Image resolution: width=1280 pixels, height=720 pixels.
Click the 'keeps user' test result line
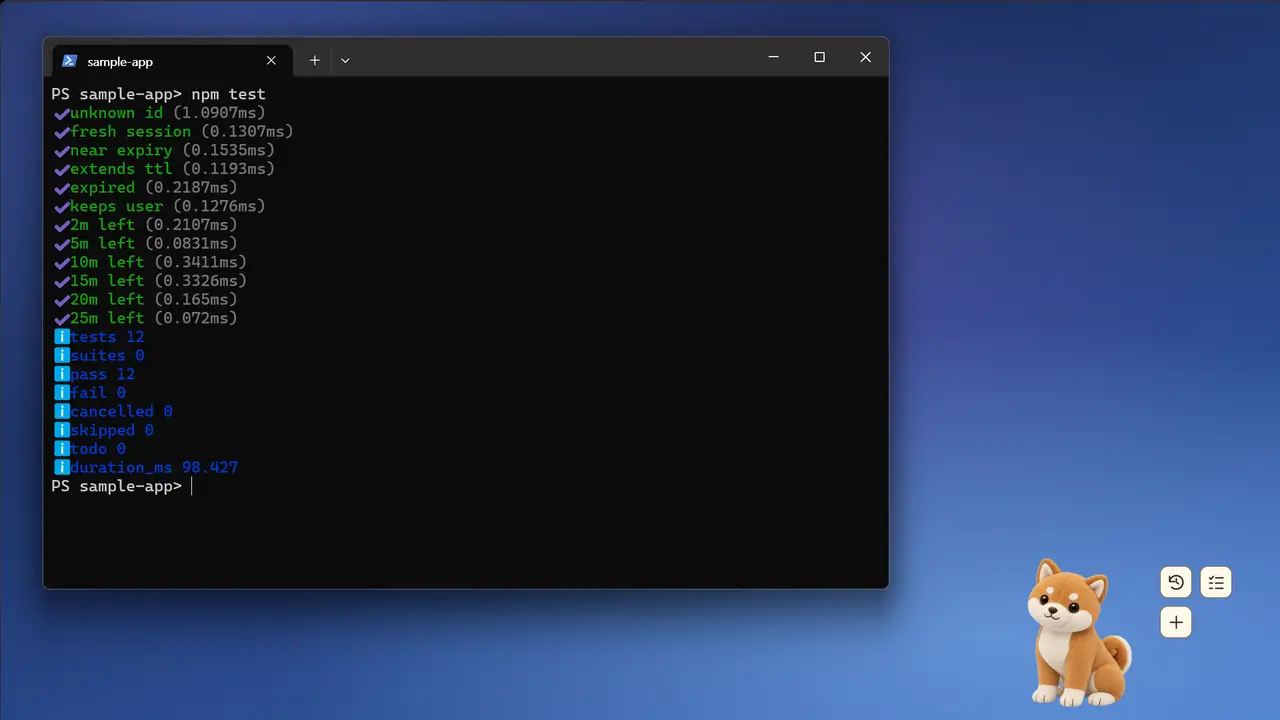coord(160,207)
